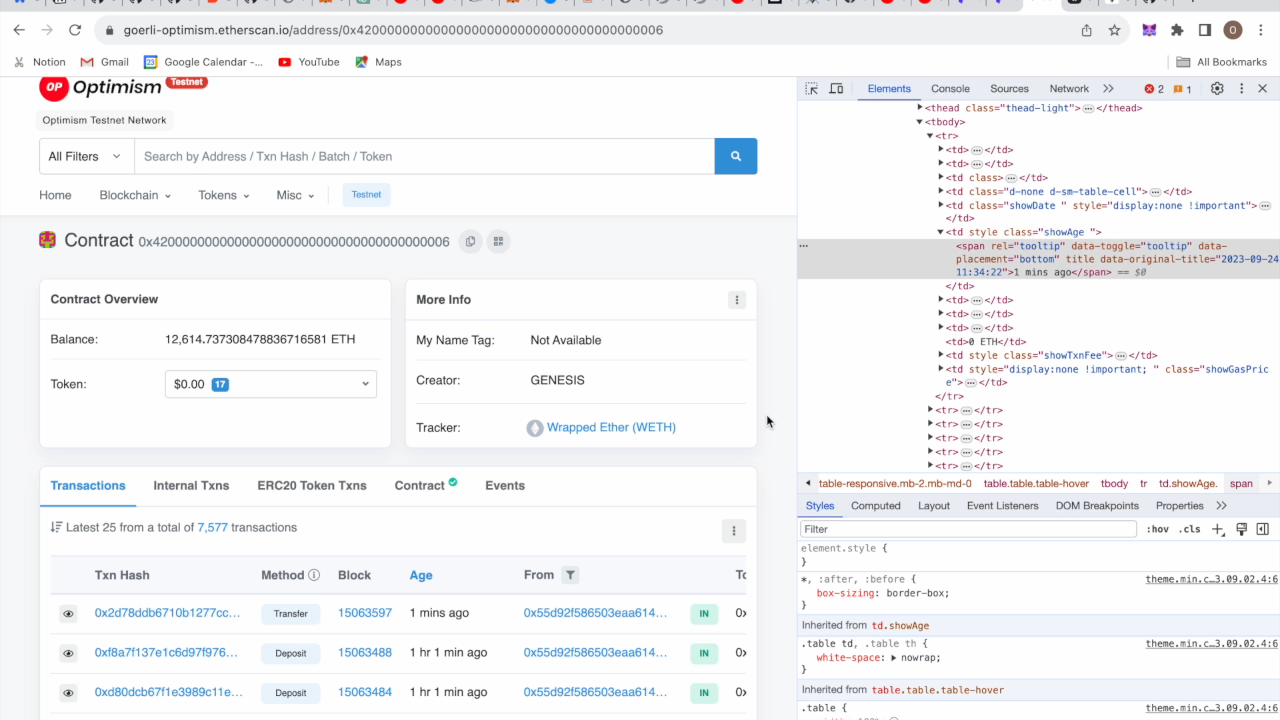Image resolution: width=1280 pixels, height=720 pixels.
Task: Click the blue search magnifier button
Action: (736, 156)
